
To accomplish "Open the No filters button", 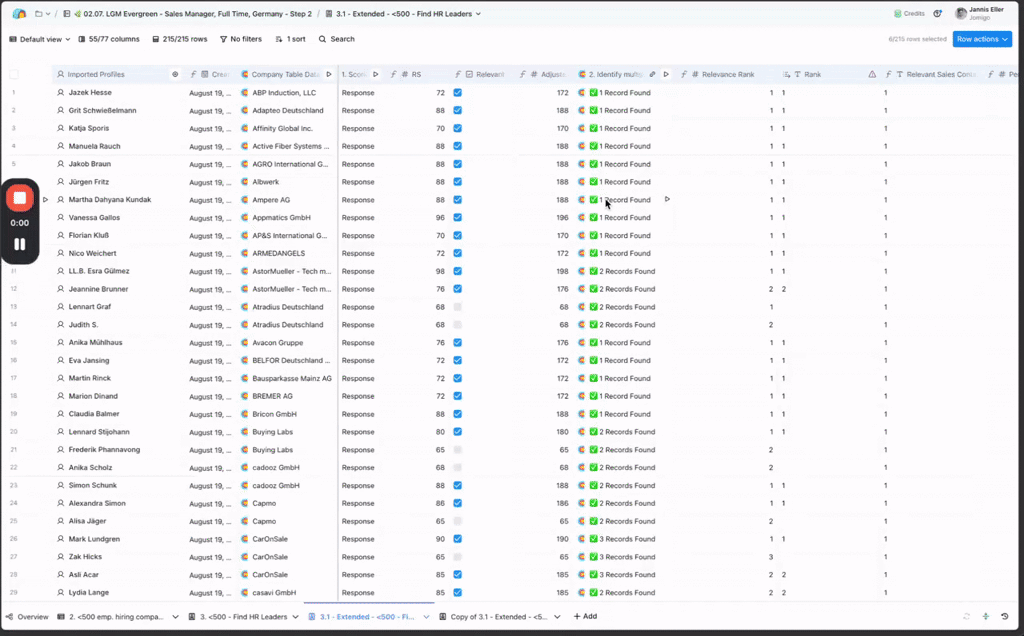I will [240, 39].
